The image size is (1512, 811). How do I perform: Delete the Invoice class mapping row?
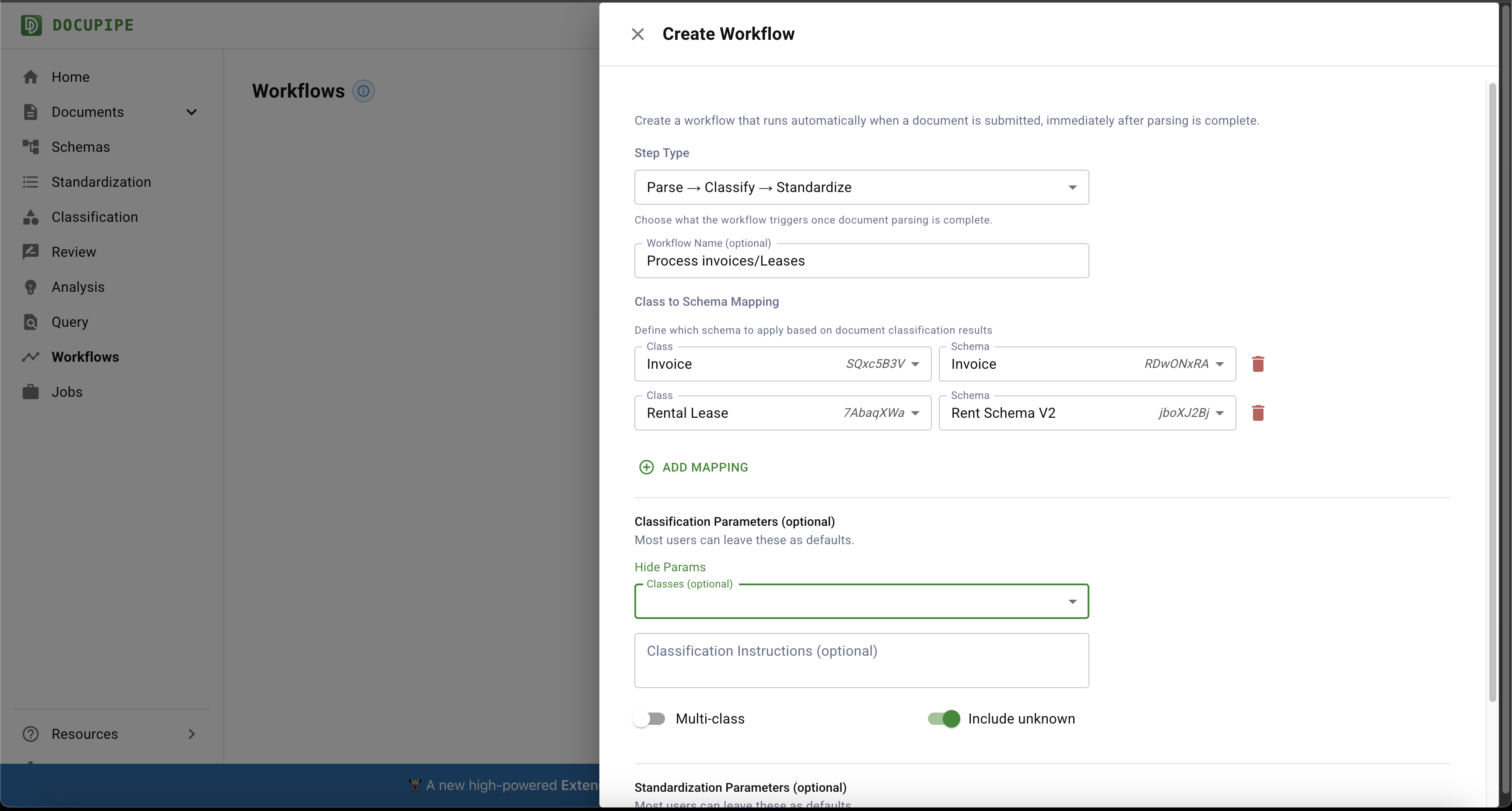click(1257, 364)
